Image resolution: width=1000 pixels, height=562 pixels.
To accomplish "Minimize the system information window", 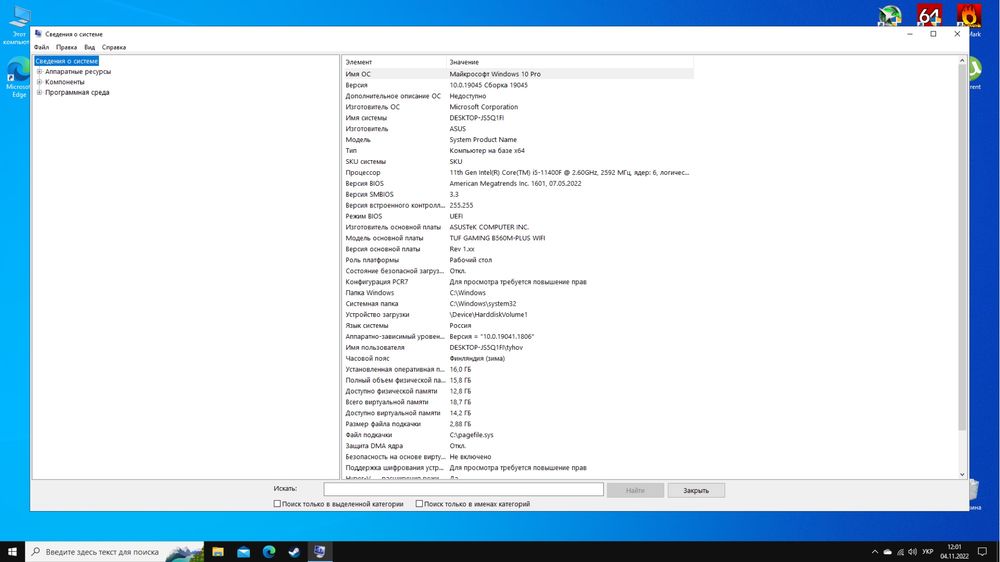I will 909,34.
